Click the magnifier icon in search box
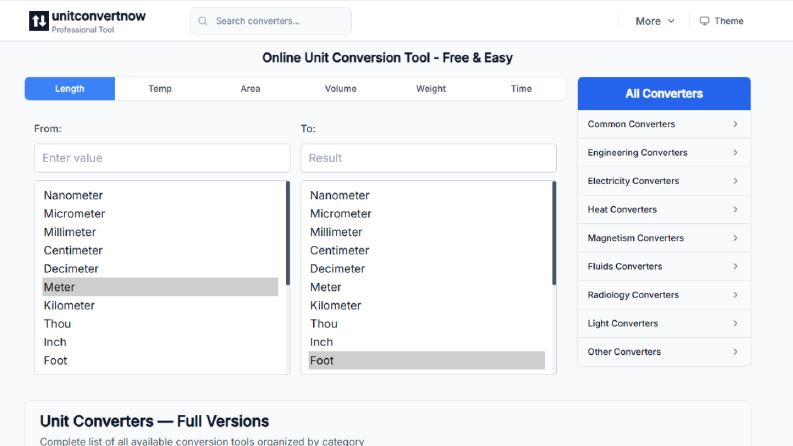This screenshot has width=793, height=446. [203, 21]
